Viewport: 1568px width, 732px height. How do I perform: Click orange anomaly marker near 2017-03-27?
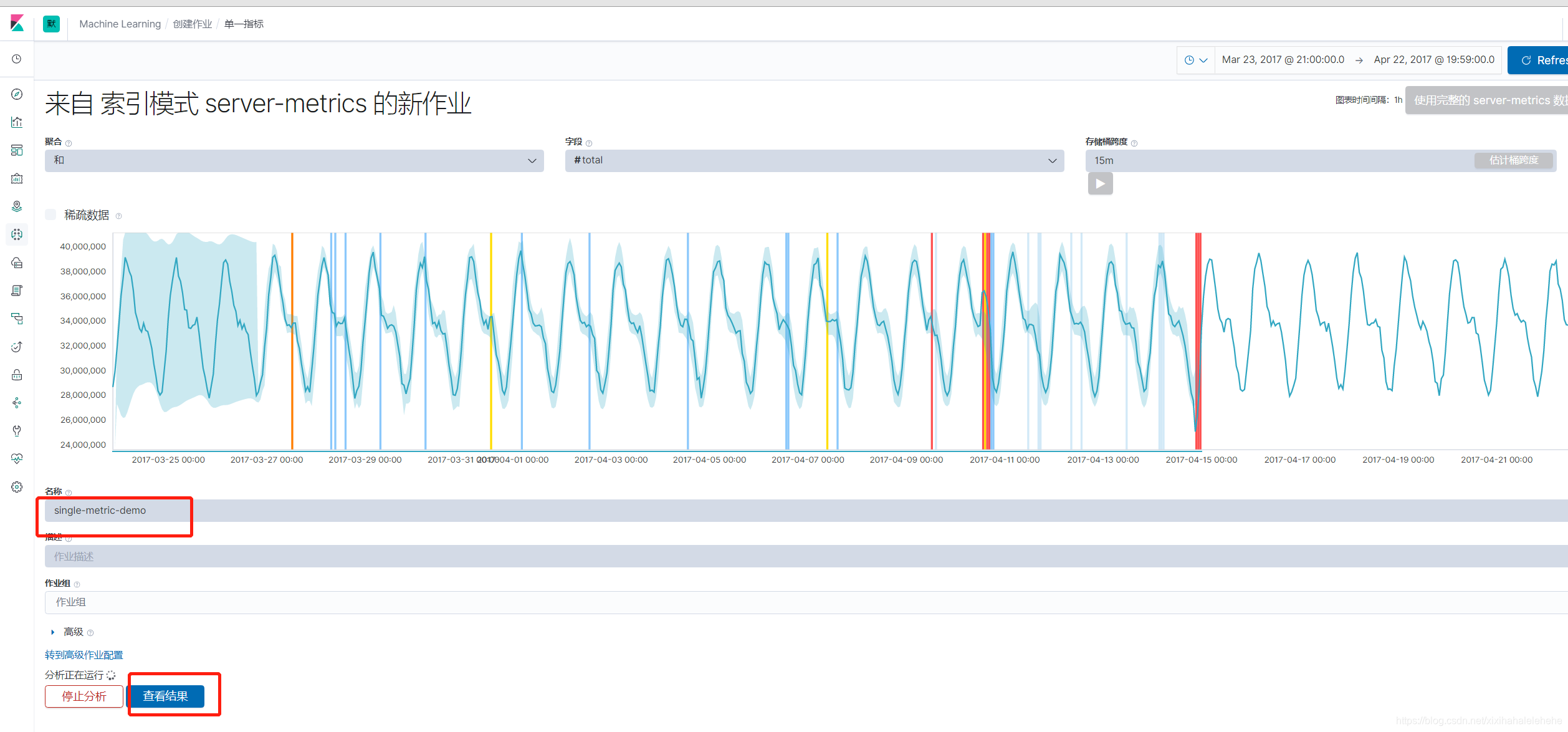292,341
